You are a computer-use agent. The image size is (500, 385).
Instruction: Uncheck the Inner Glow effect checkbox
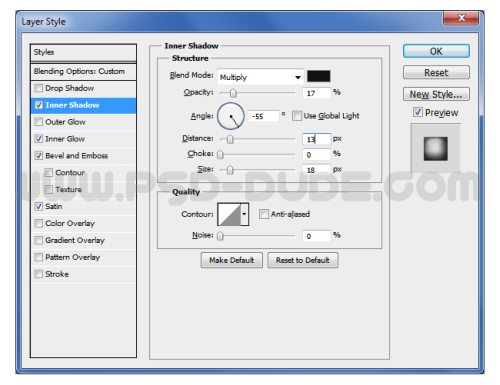pyautogui.click(x=39, y=139)
